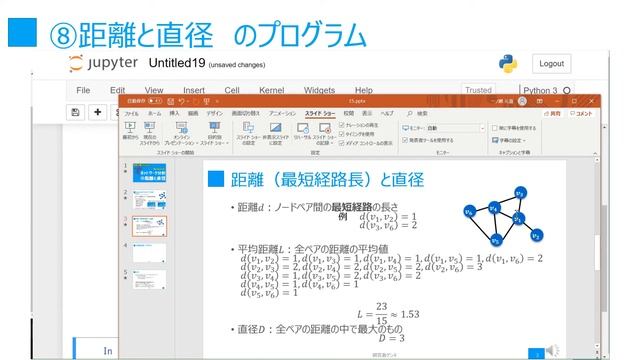The width and height of the screenshot is (640, 360).
Task: Open Jupyter Edit menu
Action: click(x=118, y=90)
